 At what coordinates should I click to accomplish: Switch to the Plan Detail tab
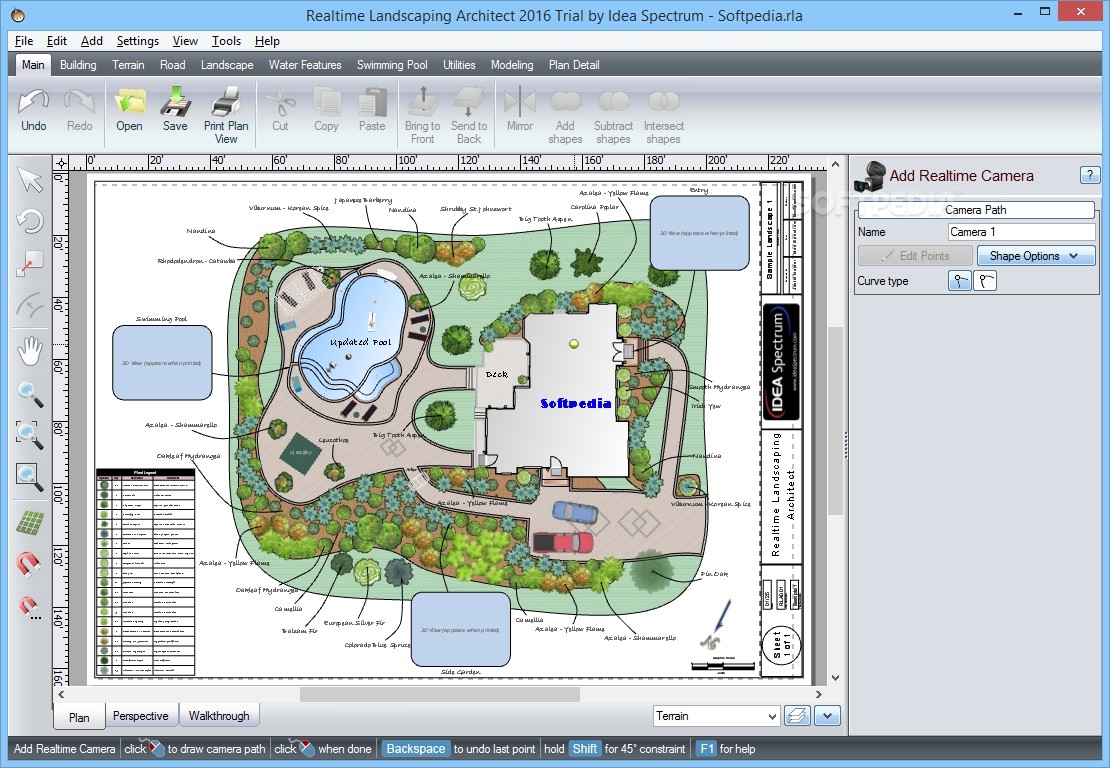pos(574,64)
